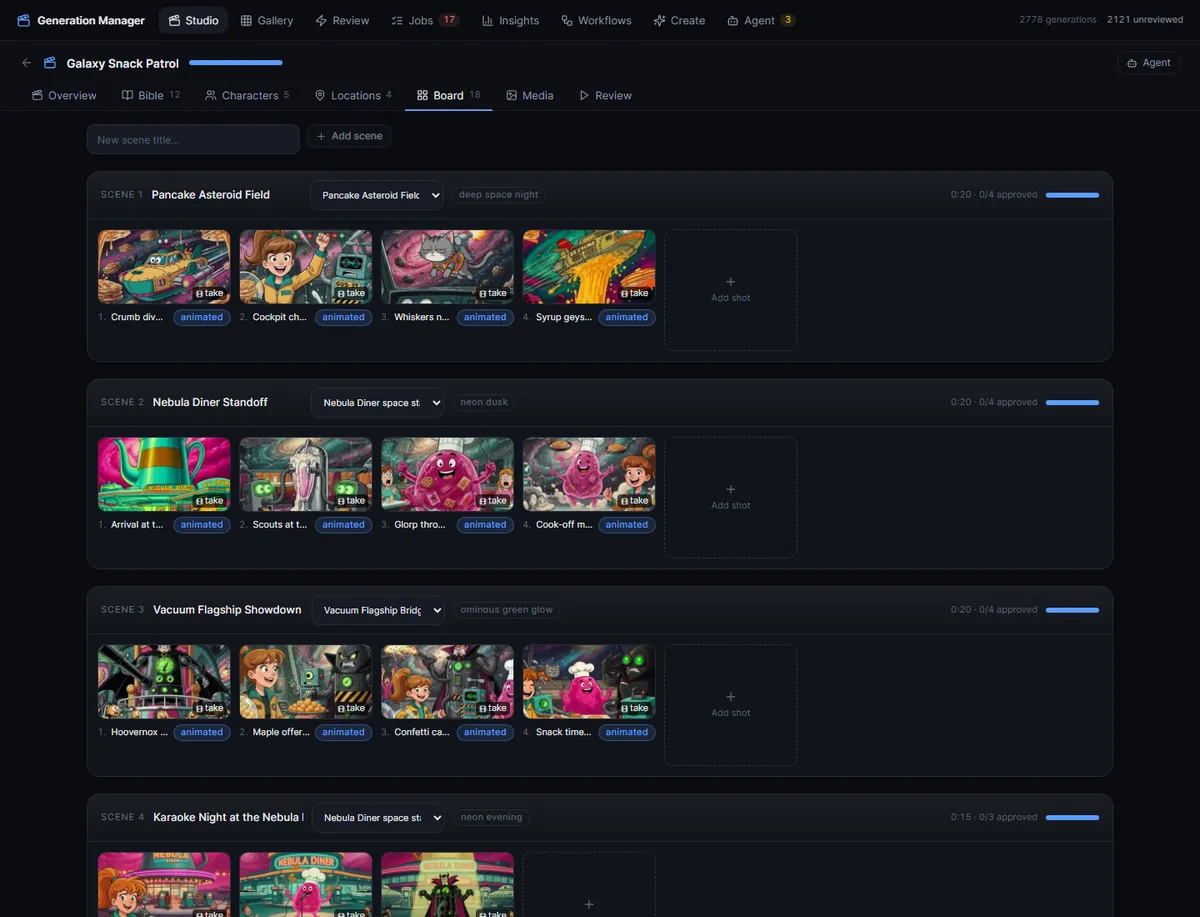The image size is (1200, 917).
Task: Open the Maple offer shot thumbnail
Action: tap(306, 682)
